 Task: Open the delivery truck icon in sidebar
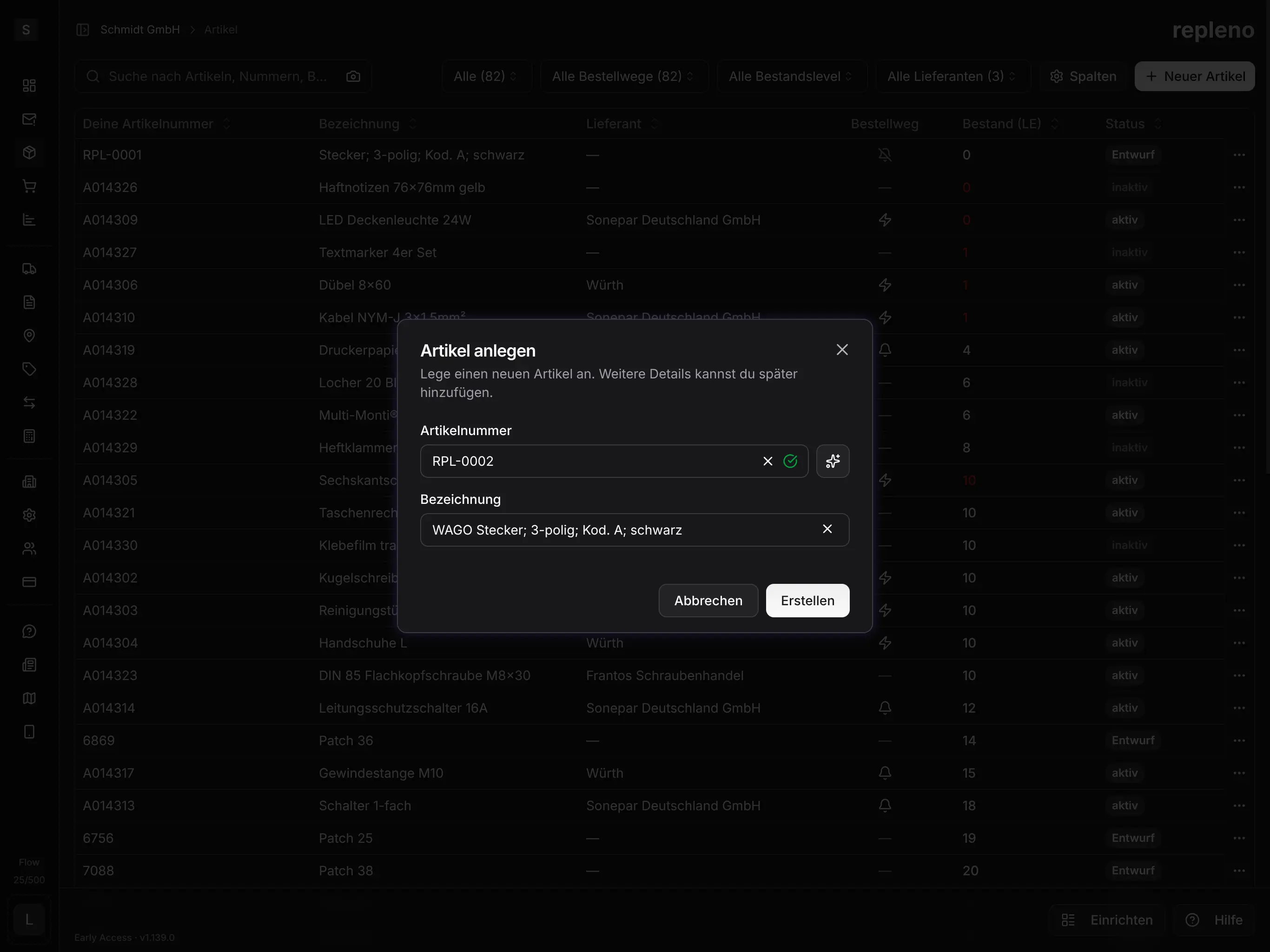click(x=29, y=268)
